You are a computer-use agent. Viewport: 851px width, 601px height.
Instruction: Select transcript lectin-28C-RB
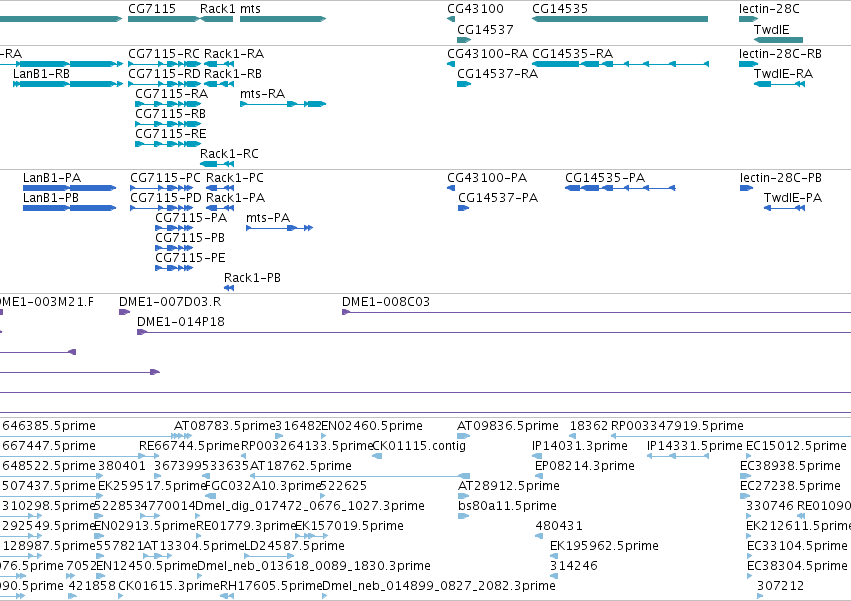[x=780, y=54]
